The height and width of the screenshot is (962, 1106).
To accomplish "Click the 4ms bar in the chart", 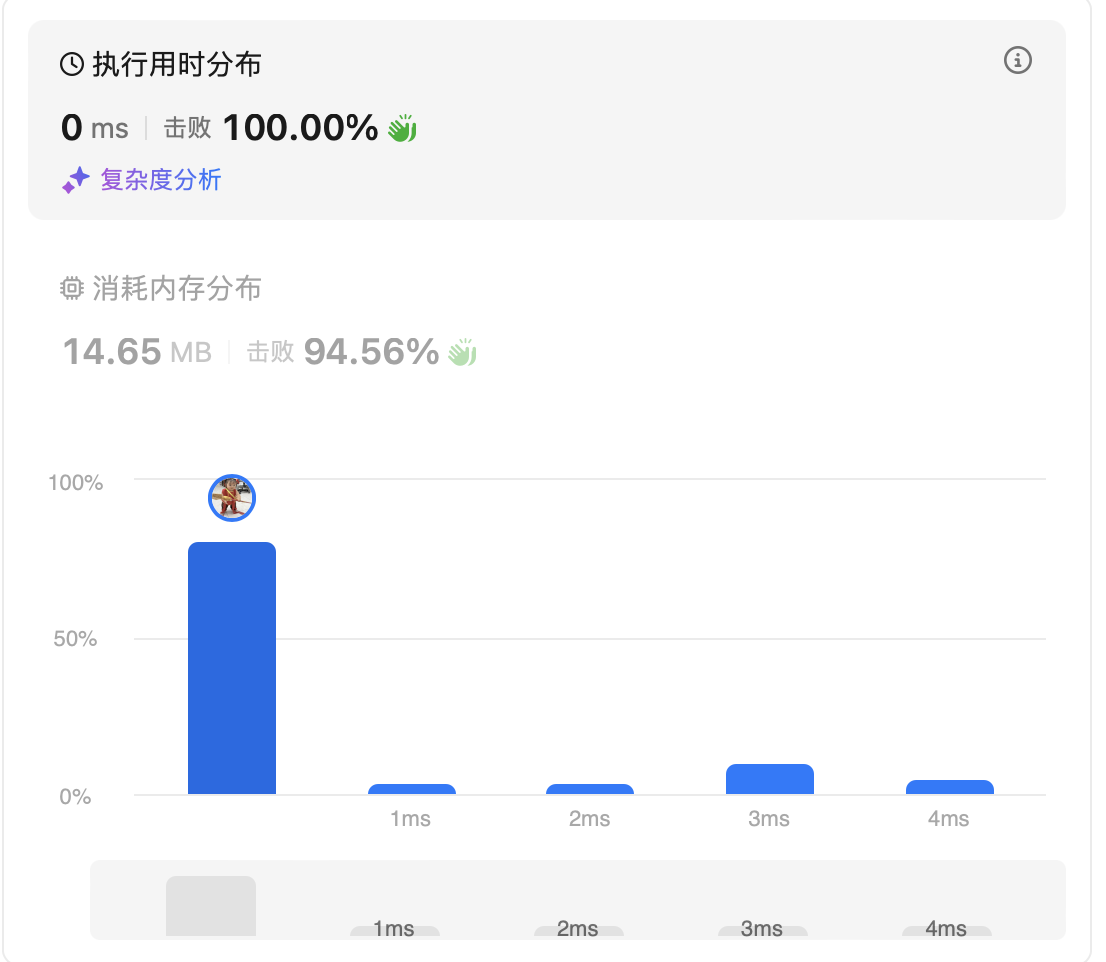I will 949,787.
